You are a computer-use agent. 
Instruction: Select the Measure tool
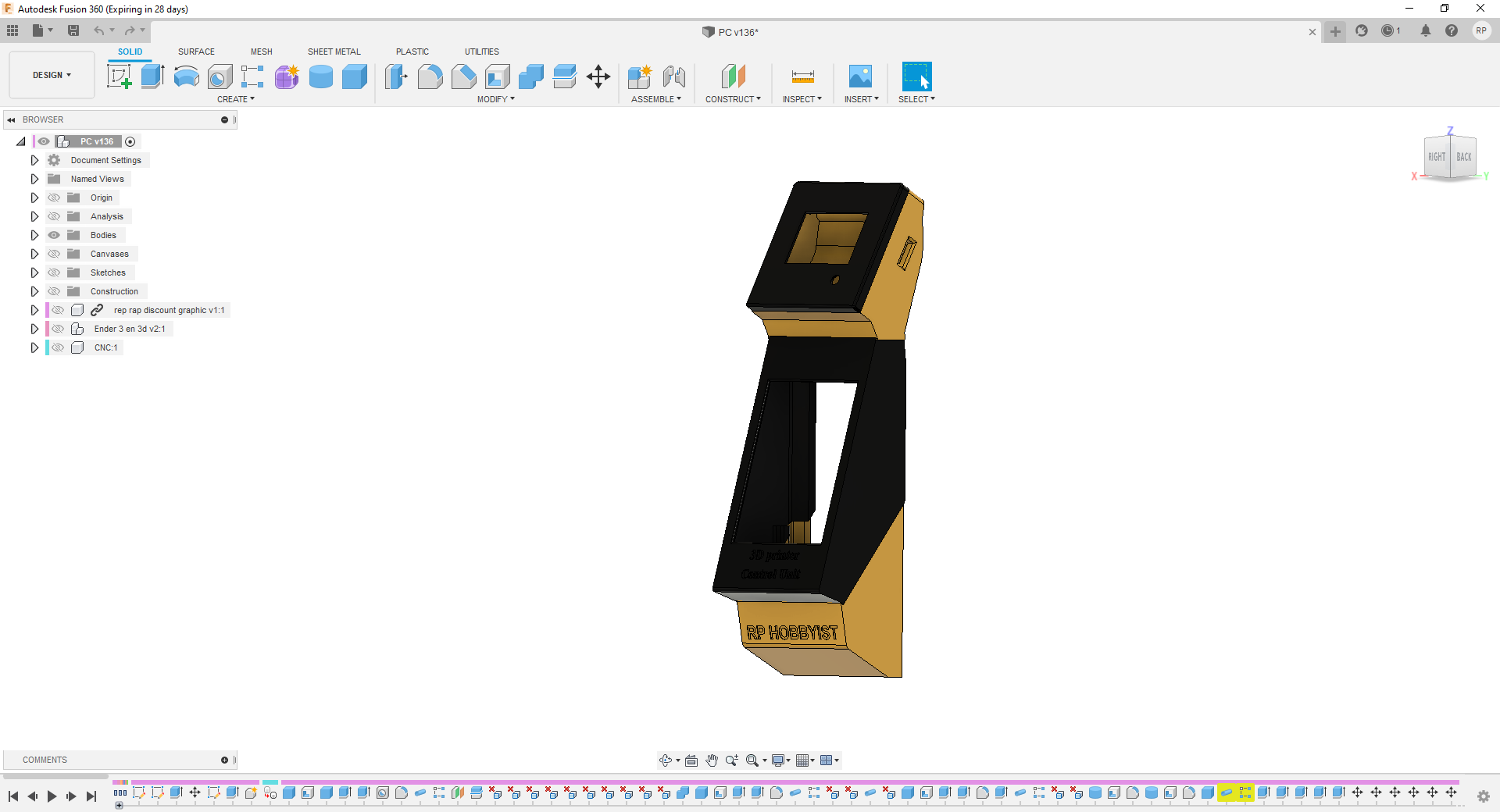(x=802, y=77)
